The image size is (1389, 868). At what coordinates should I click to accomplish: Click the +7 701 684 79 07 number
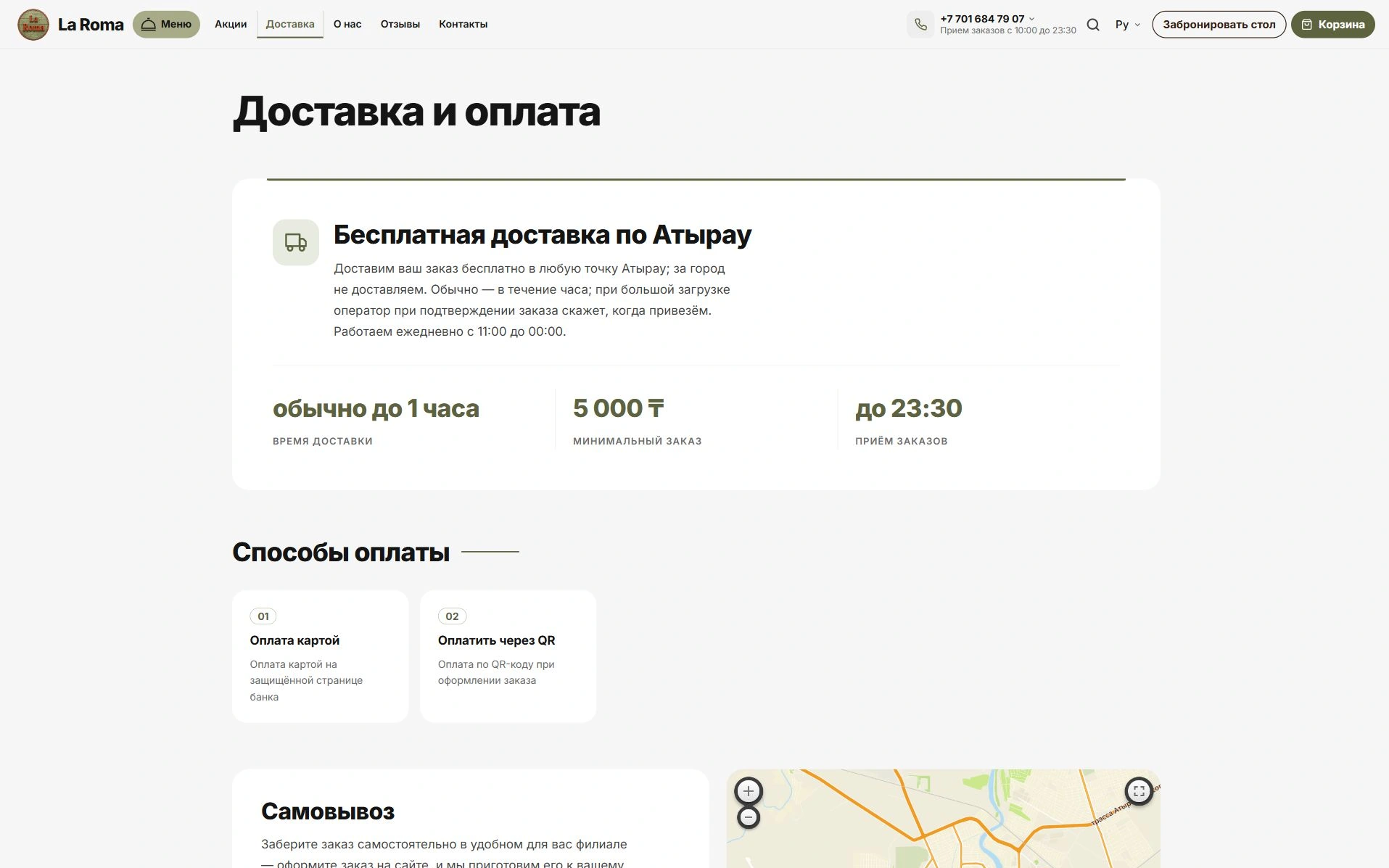(982, 19)
